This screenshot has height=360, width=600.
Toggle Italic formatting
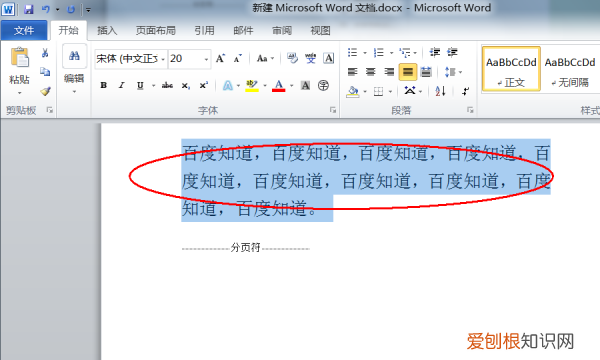pyautogui.click(x=121, y=85)
